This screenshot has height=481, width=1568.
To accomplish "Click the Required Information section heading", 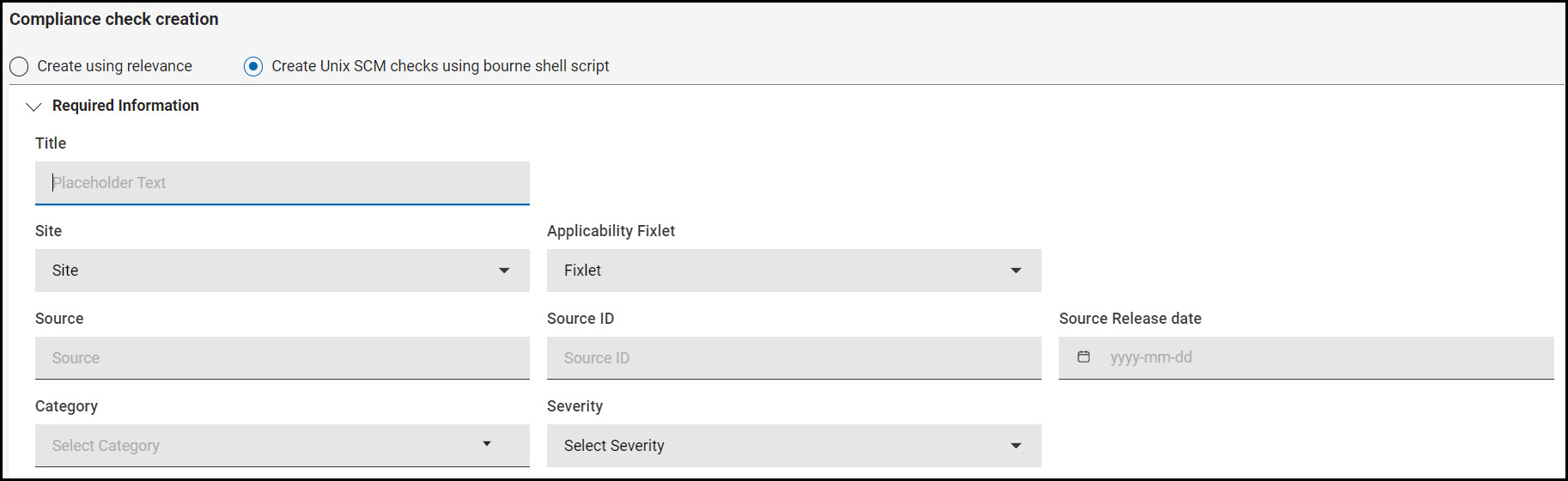I will [125, 106].
